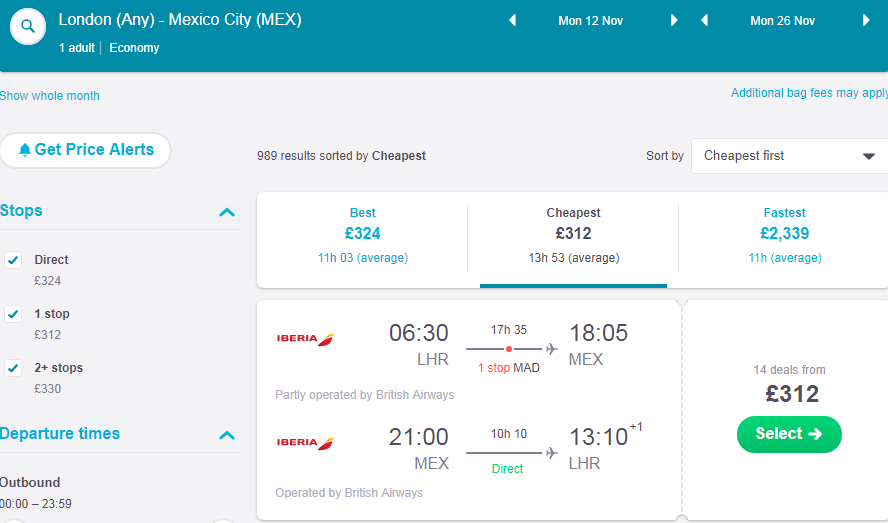Open Additional bag fees may apply link
The width and height of the screenshot is (888, 523).
[809, 93]
